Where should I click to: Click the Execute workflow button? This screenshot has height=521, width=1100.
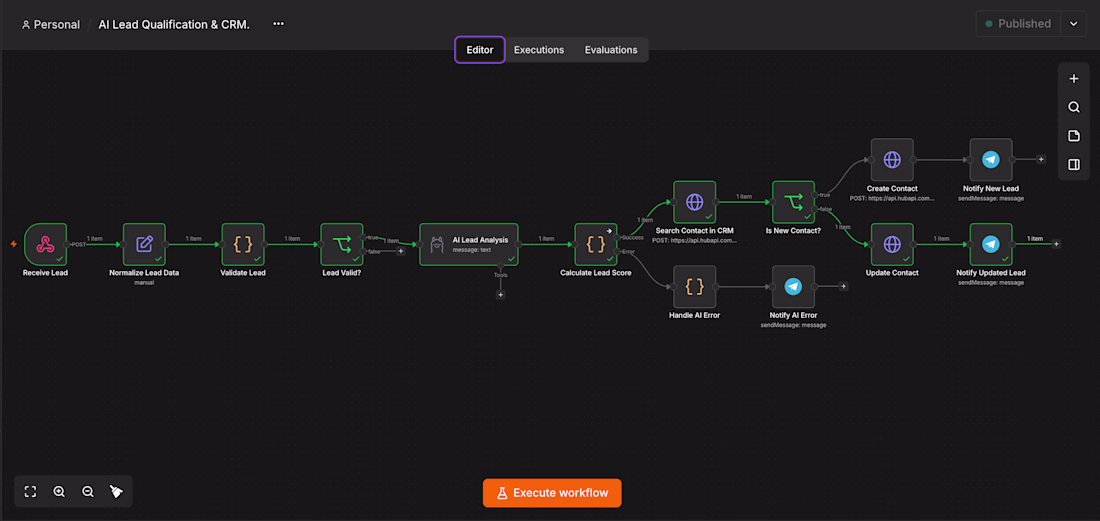[552, 493]
